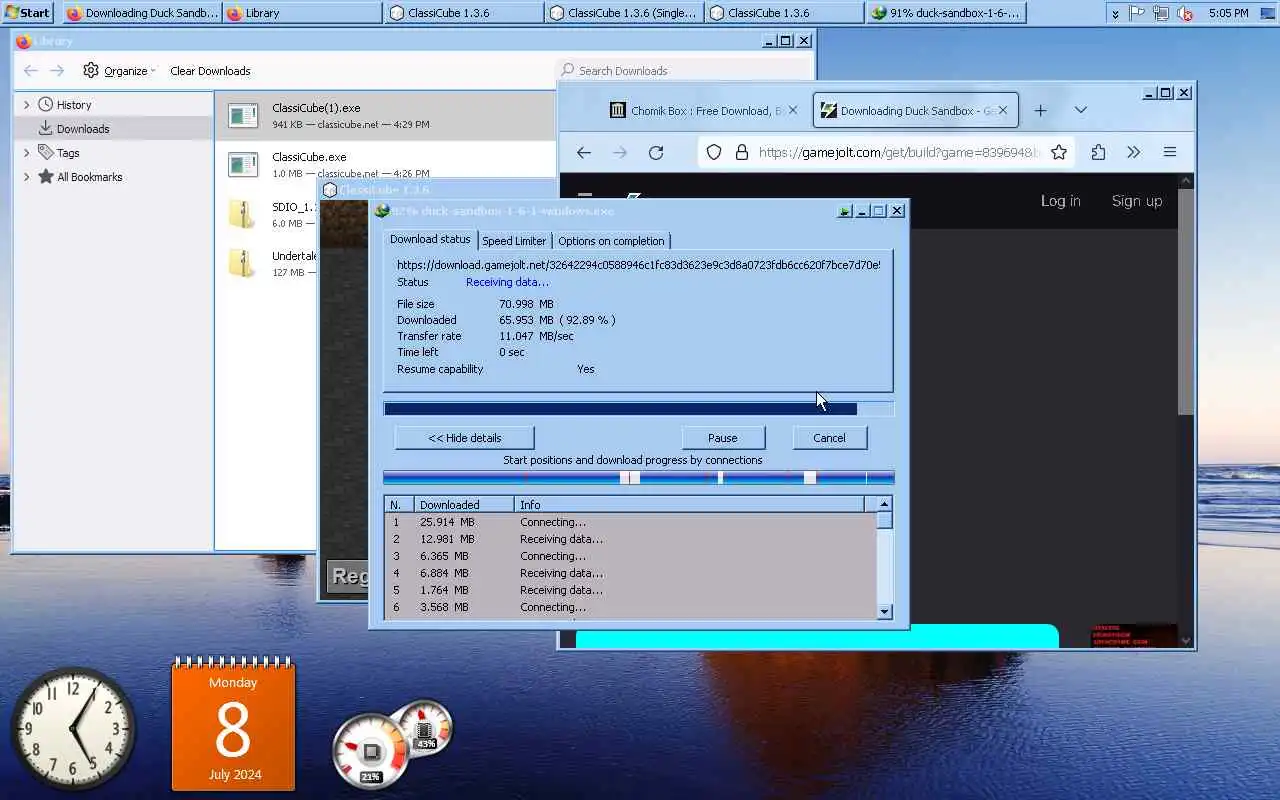Switch to Options on completion tab

coord(611,241)
